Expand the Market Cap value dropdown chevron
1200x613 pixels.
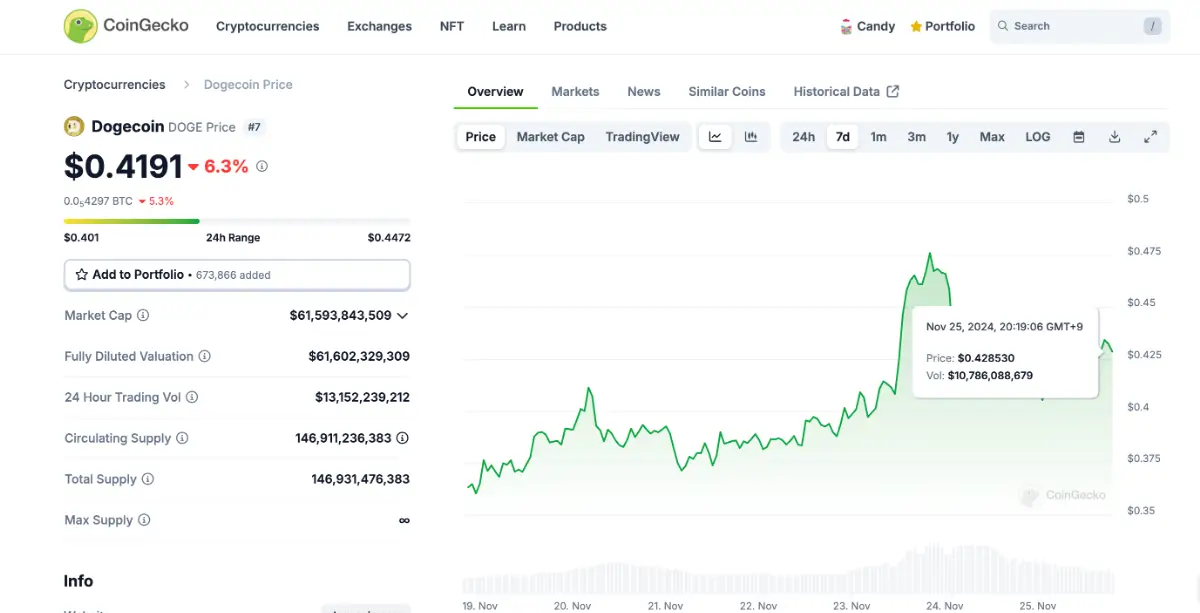coord(402,315)
